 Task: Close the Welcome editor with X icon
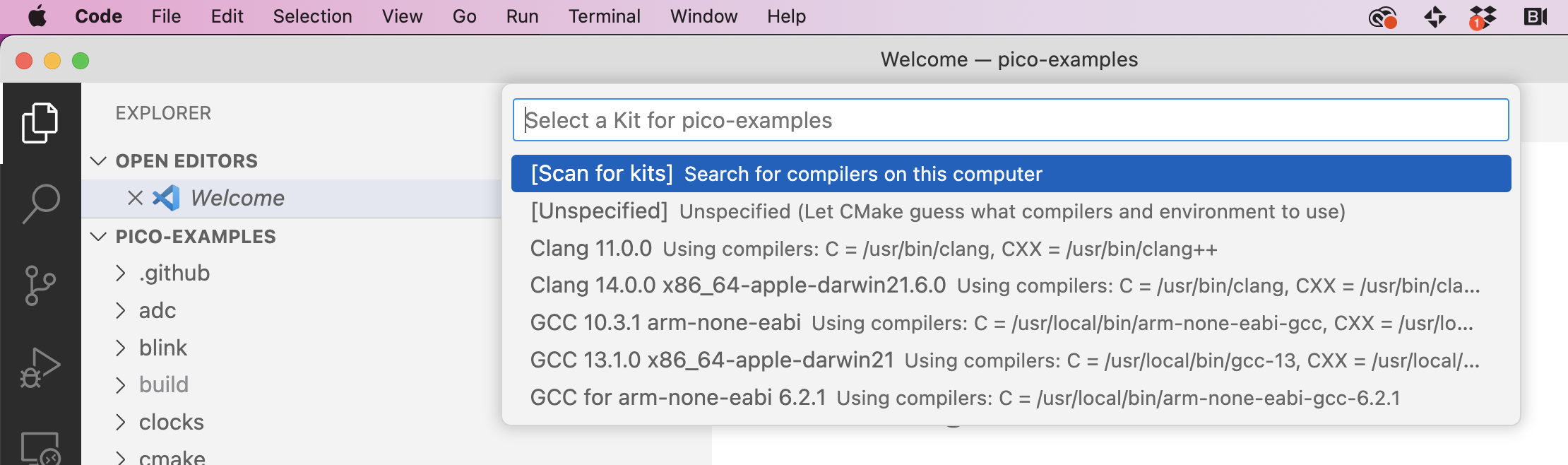pos(135,198)
